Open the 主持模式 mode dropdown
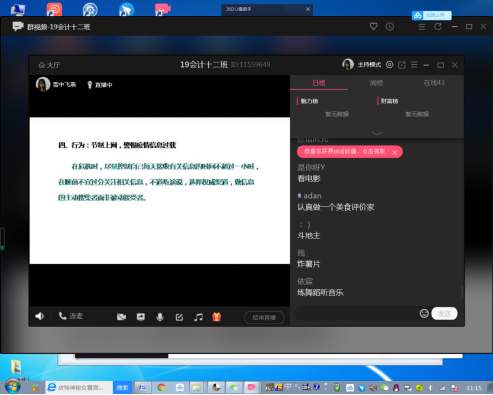The height and width of the screenshot is (395, 493). [369, 65]
